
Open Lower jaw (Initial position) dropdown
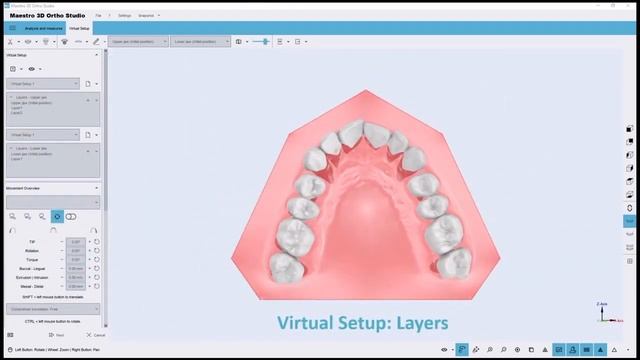point(200,42)
